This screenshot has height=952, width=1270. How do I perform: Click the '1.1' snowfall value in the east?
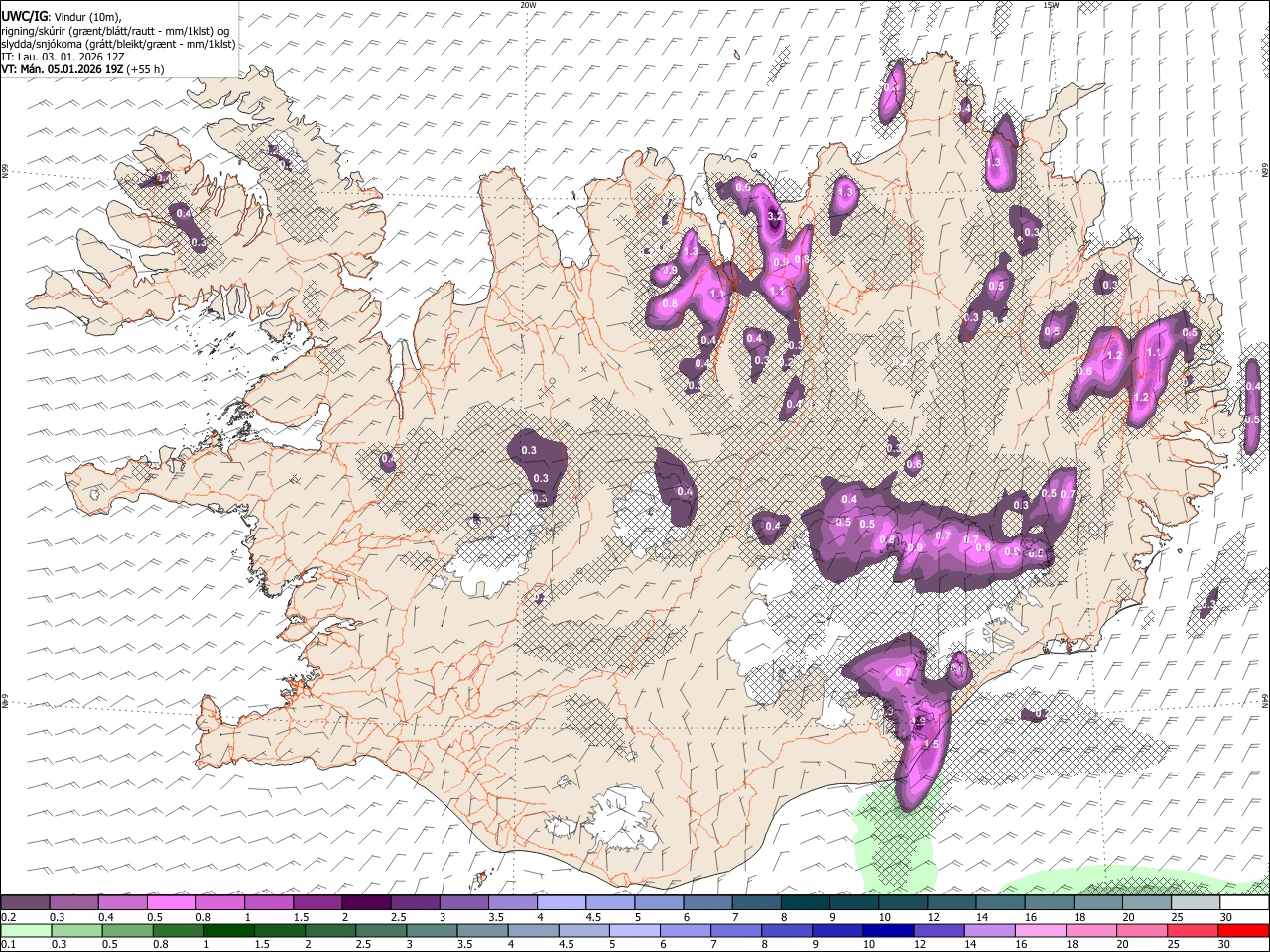1153,352
